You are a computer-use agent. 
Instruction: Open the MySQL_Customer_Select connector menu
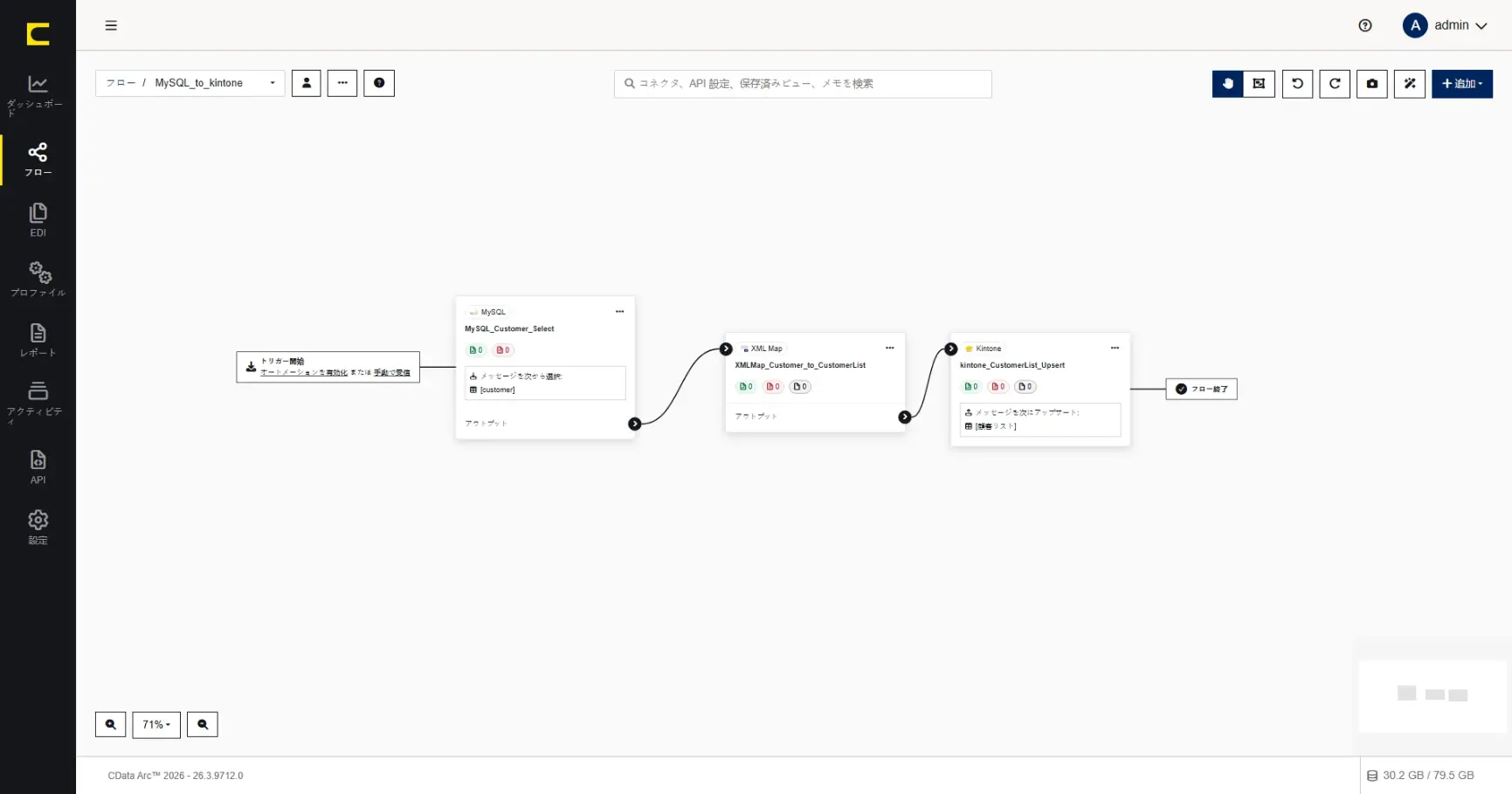click(x=619, y=312)
